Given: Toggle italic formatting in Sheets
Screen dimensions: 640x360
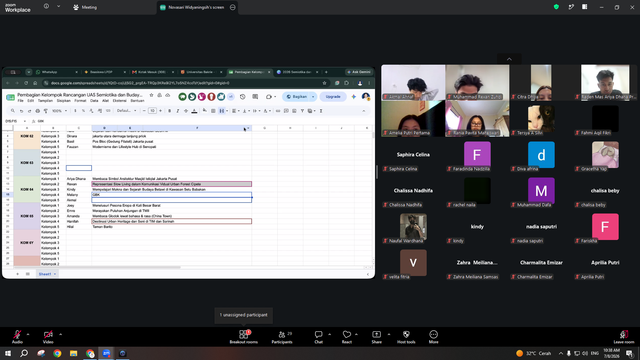Looking at the screenshot, I should tap(178, 111).
